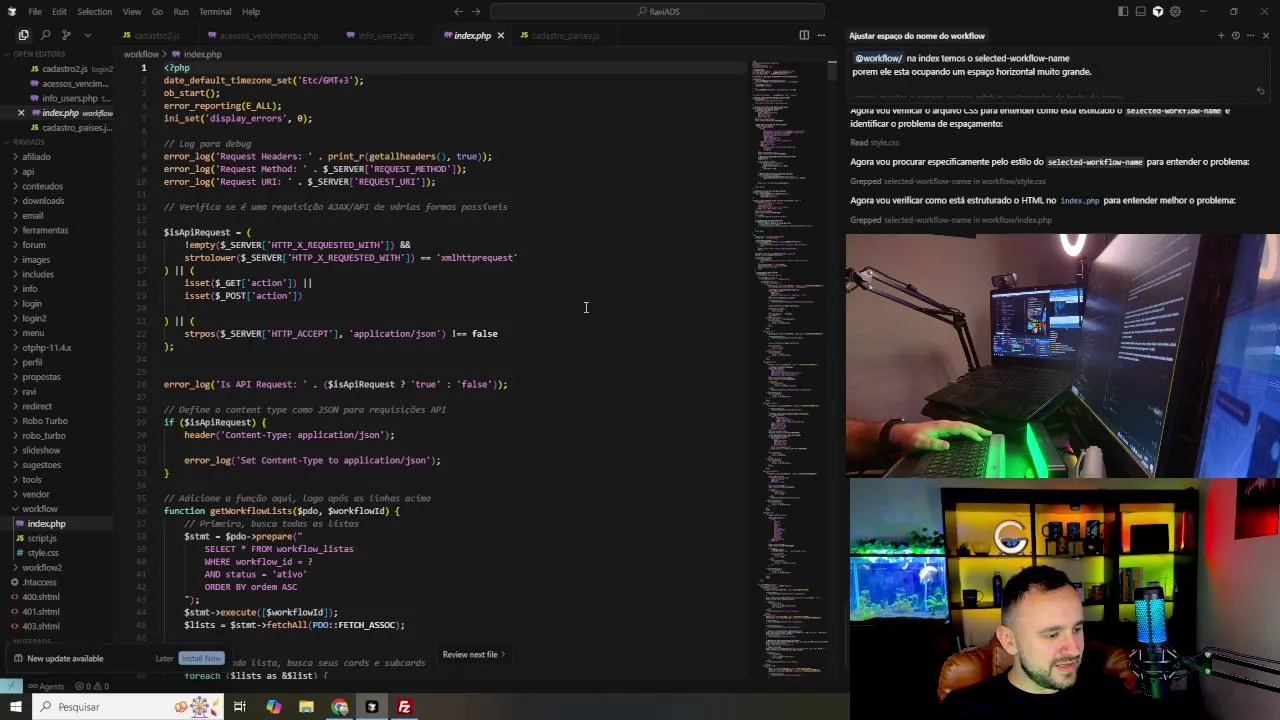Toggle bottom panel layout icon
The width and height of the screenshot is (1280, 720).
click(1141, 11)
